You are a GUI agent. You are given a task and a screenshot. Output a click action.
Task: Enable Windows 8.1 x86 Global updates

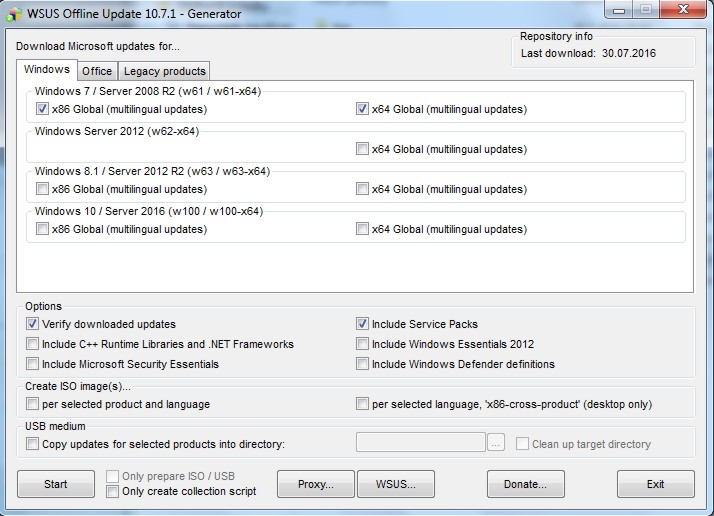click(42, 189)
